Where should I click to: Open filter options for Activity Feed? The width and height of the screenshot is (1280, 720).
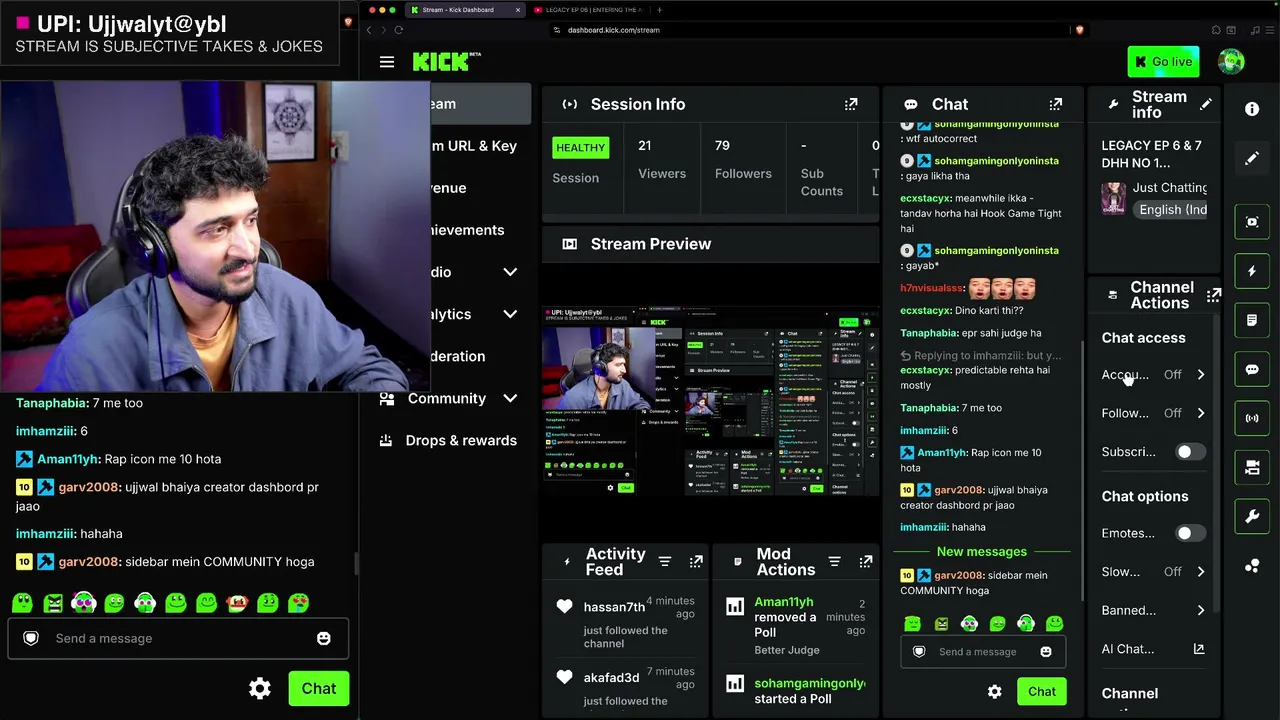pos(664,562)
